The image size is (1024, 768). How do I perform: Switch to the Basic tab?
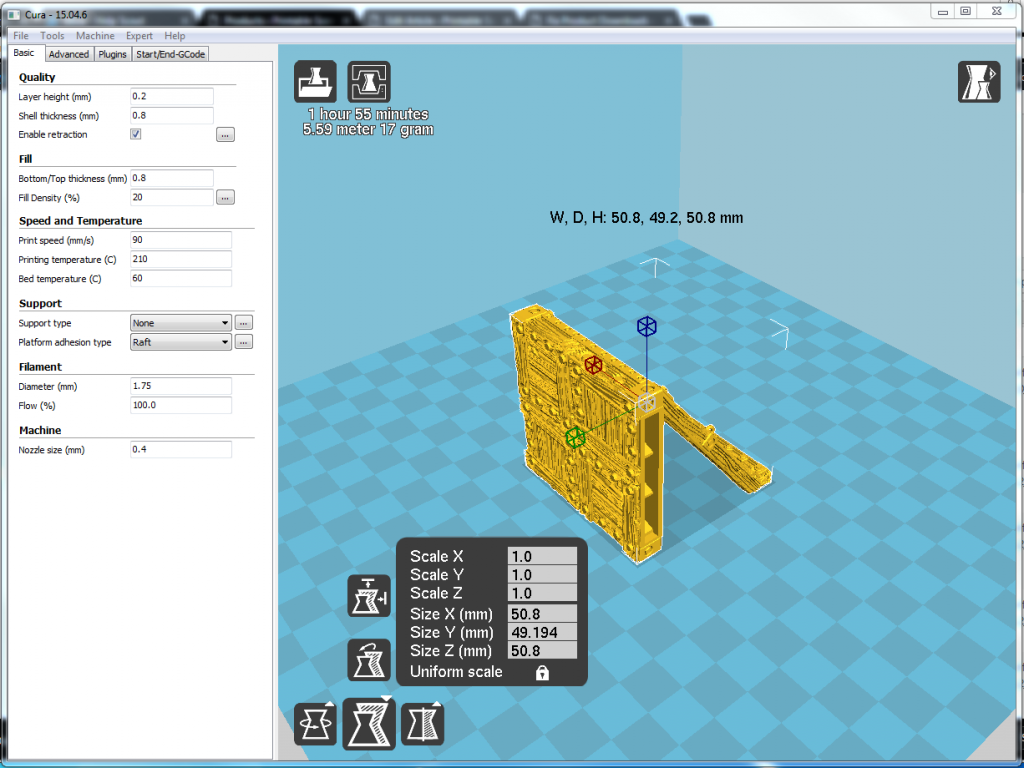pos(24,53)
